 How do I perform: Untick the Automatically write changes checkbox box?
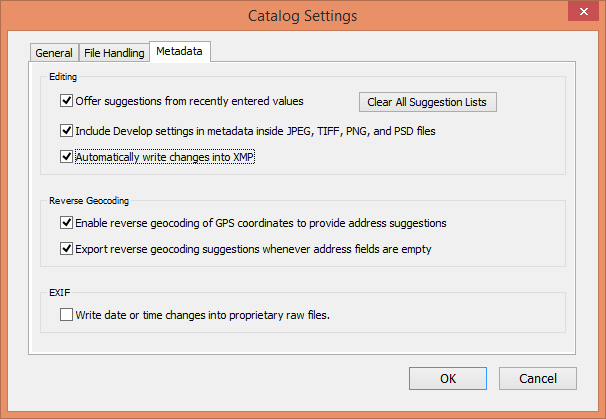tap(66, 157)
